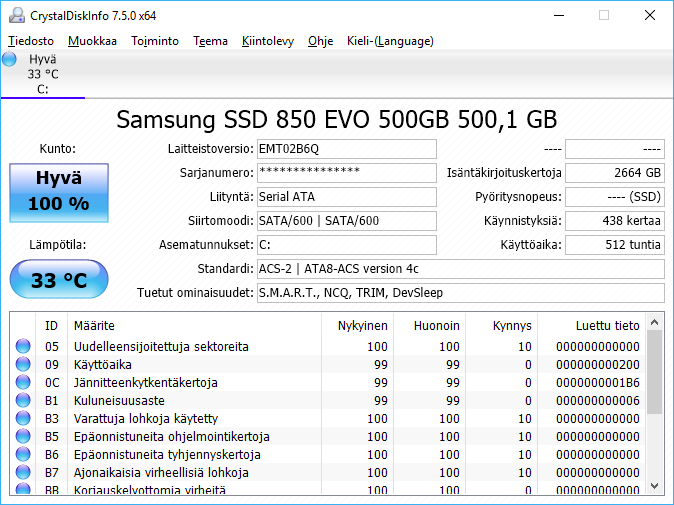Click raw value 000000000200
The width and height of the screenshot is (674, 505).
(597, 365)
